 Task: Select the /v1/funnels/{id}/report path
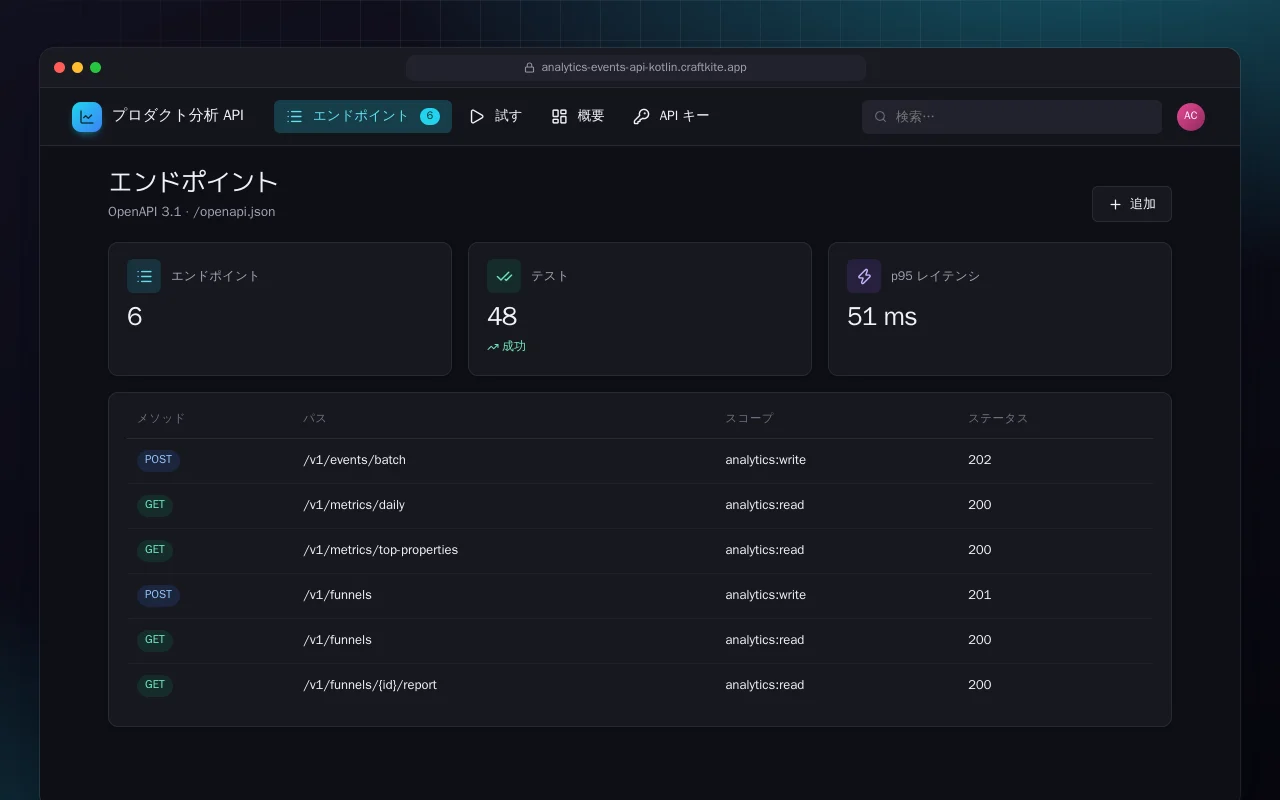(370, 685)
